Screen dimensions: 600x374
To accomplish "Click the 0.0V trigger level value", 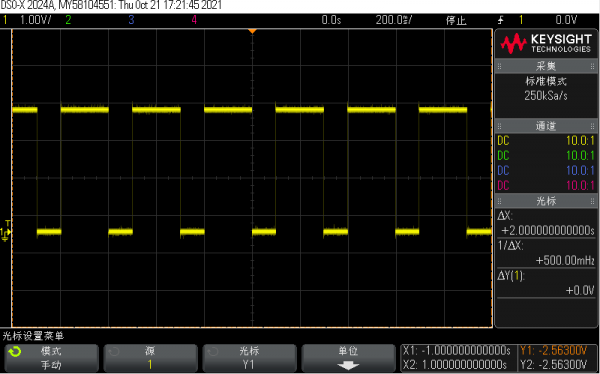I will click(566, 20).
